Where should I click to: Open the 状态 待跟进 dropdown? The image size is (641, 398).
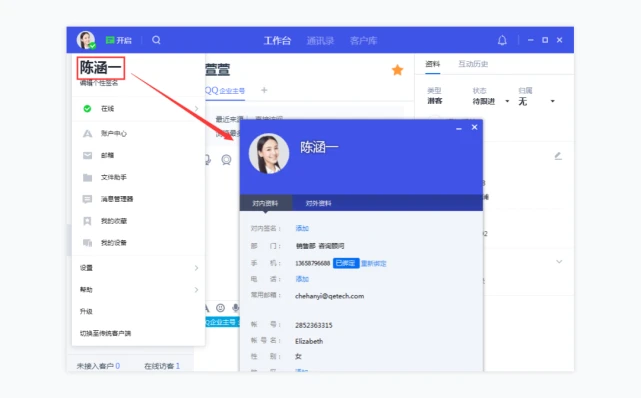coord(491,101)
